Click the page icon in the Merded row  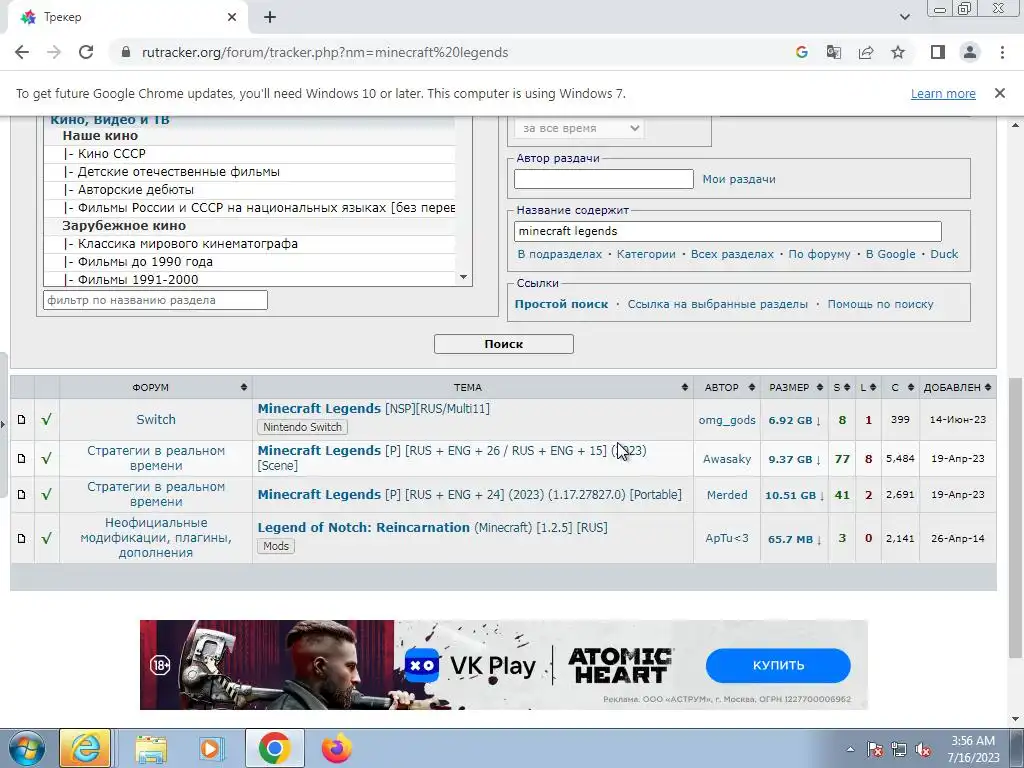coord(22,494)
